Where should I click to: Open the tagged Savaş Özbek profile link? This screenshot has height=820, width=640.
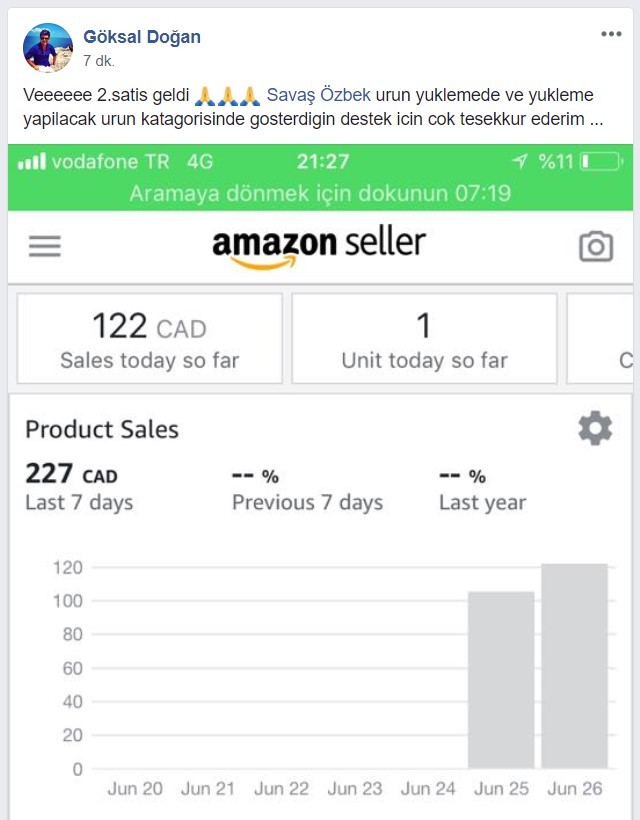coord(318,95)
